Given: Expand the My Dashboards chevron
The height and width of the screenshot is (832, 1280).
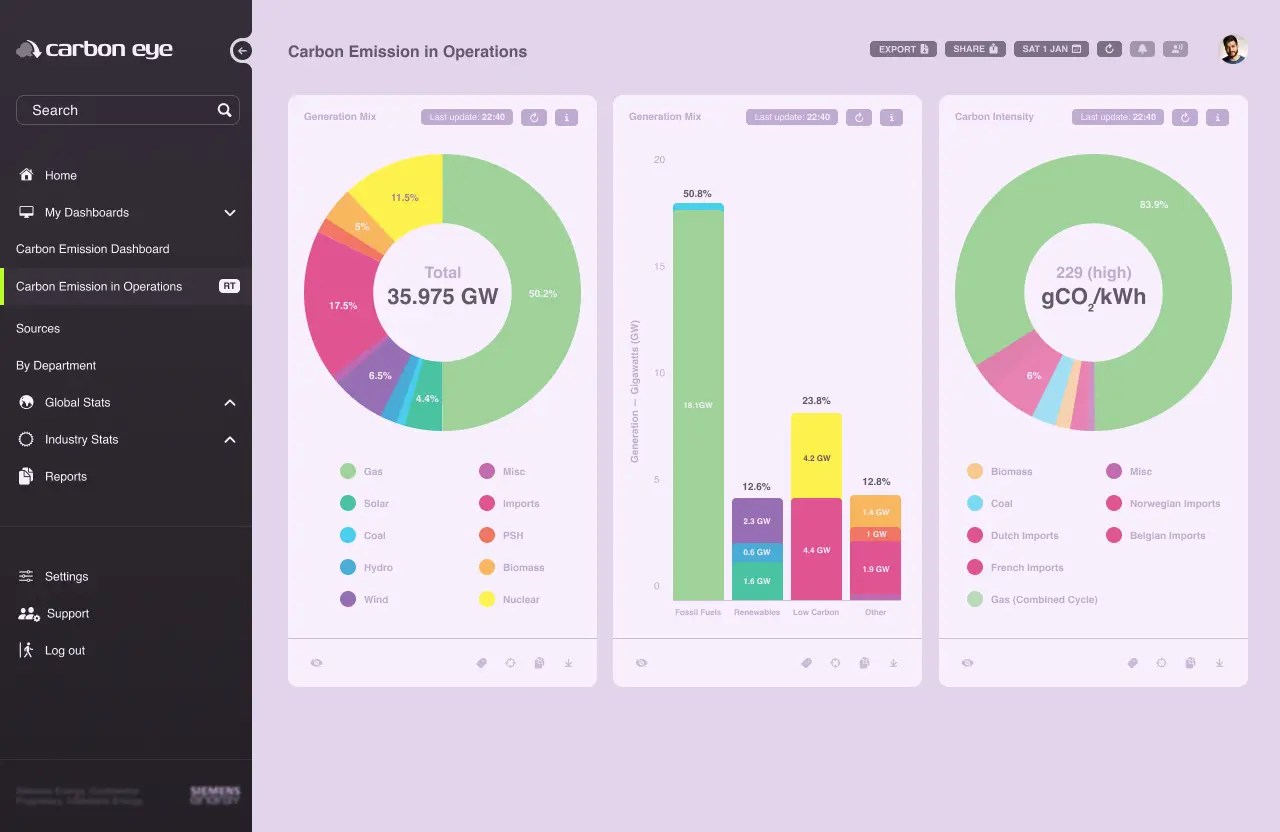Looking at the screenshot, I should click(230, 213).
